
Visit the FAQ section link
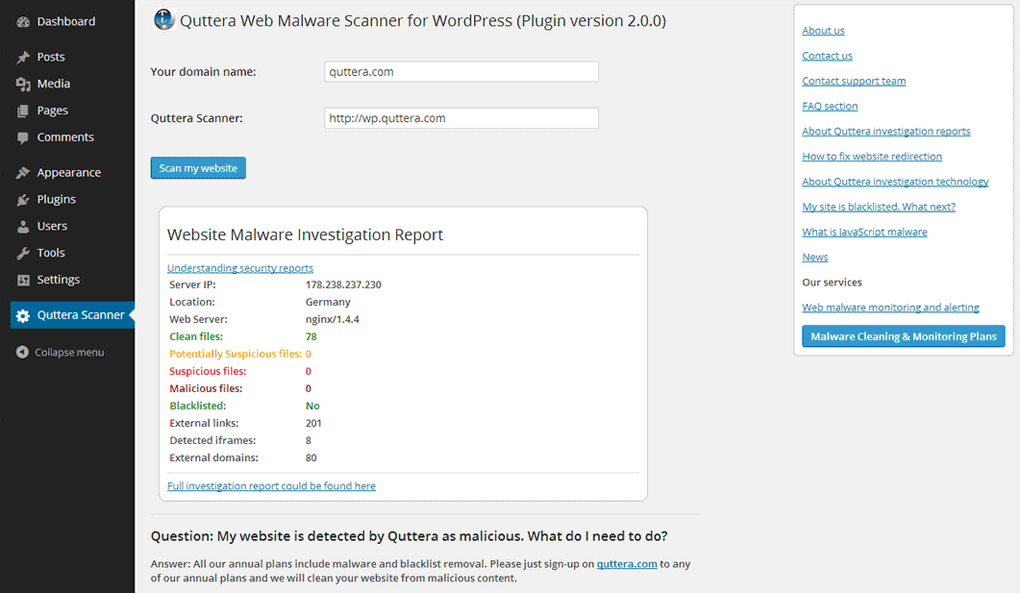tap(829, 106)
